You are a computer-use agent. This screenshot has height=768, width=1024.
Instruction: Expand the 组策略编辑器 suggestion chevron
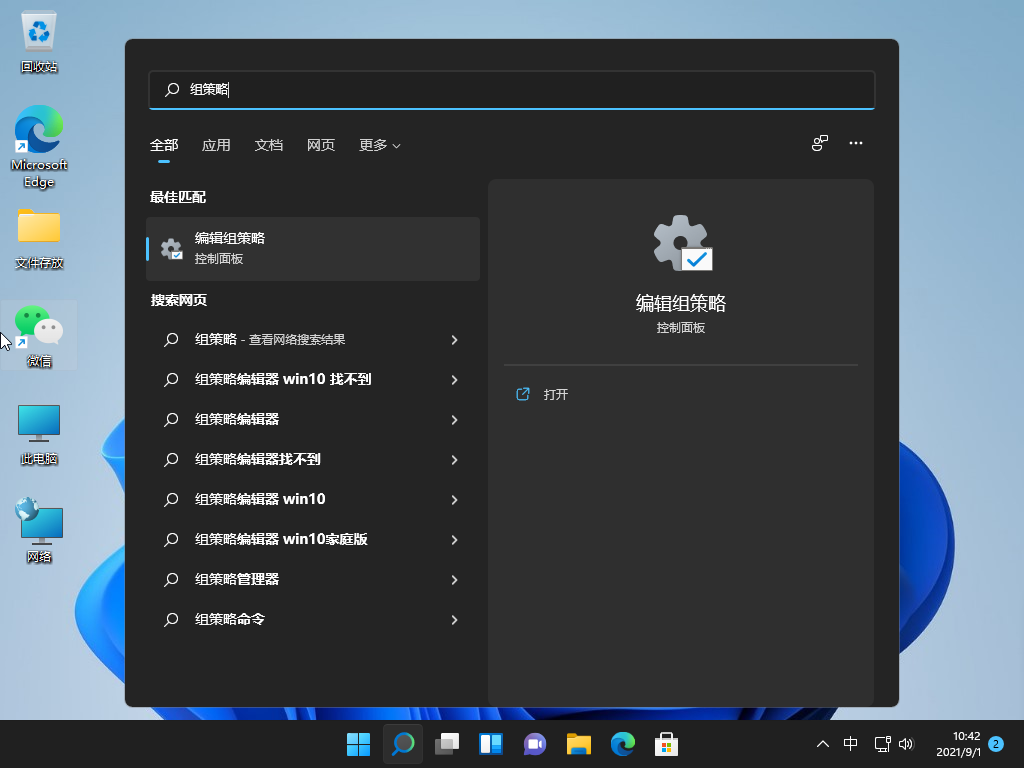click(455, 420)
